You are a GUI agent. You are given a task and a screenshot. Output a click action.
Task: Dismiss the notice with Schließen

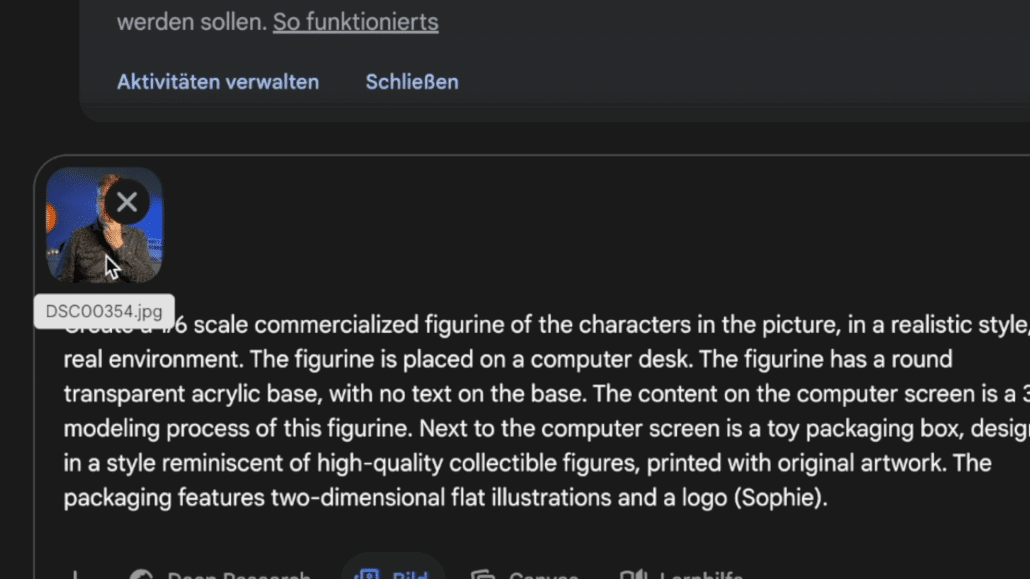tap(412, 82)
